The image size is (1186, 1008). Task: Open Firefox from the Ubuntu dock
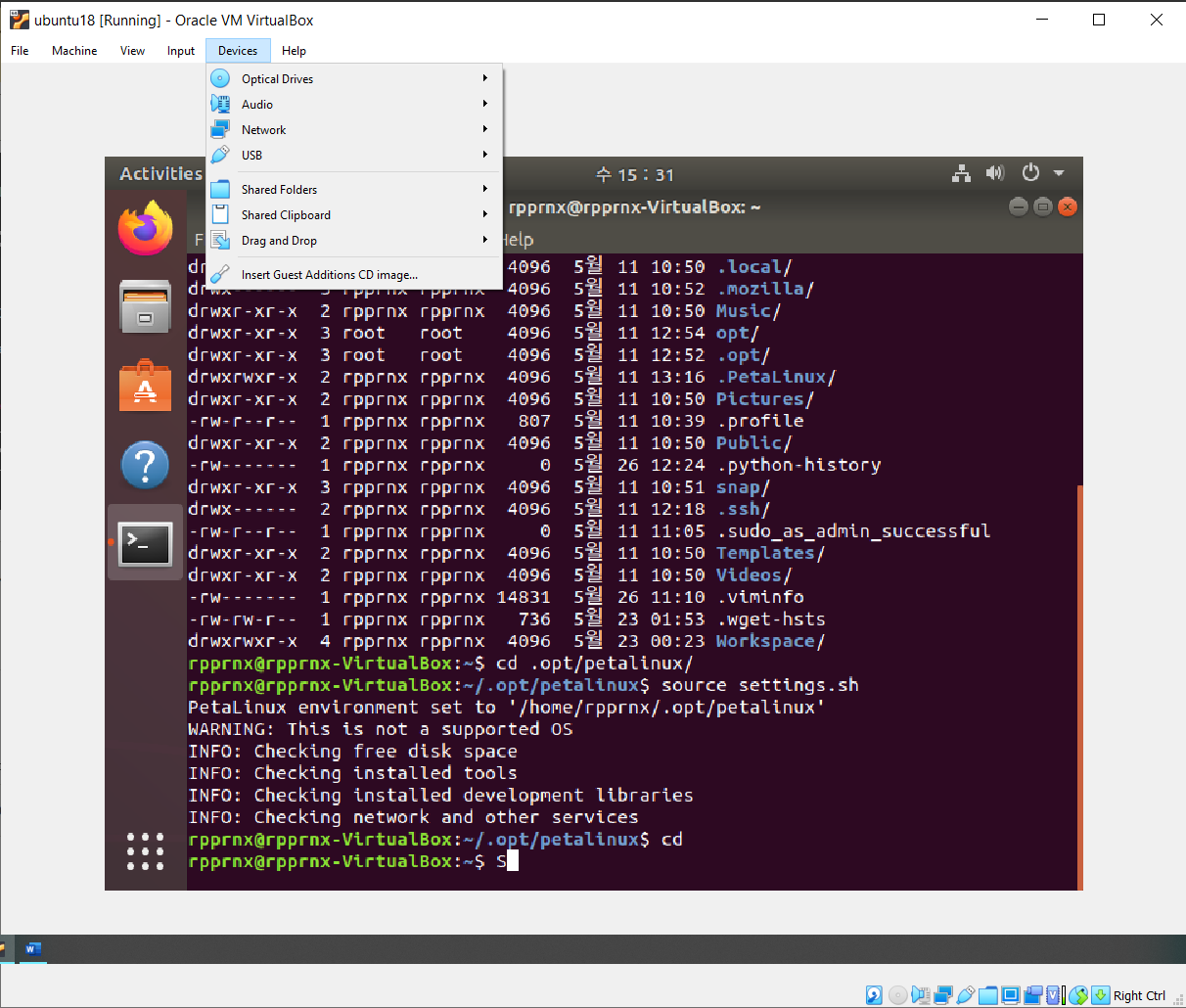coord(145,228)
